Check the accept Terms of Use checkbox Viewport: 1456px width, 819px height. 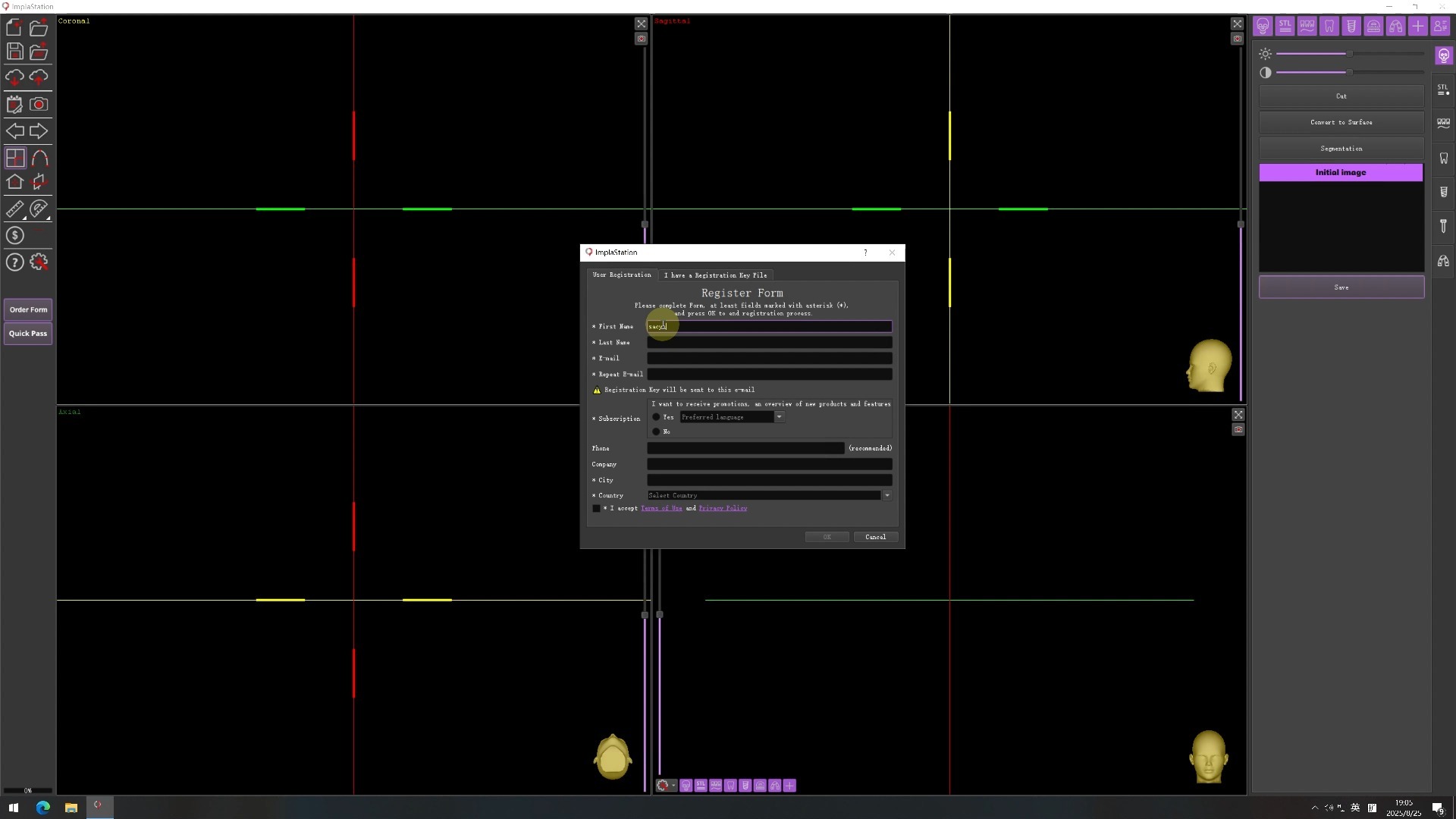pyautogui.click(x=597, y=508)
